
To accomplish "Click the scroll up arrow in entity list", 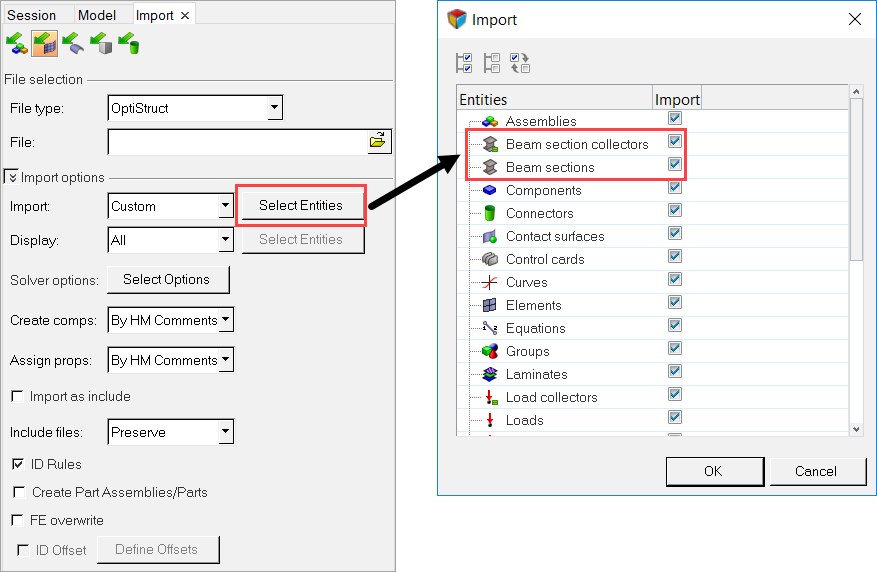I will [x=856, y=91].
